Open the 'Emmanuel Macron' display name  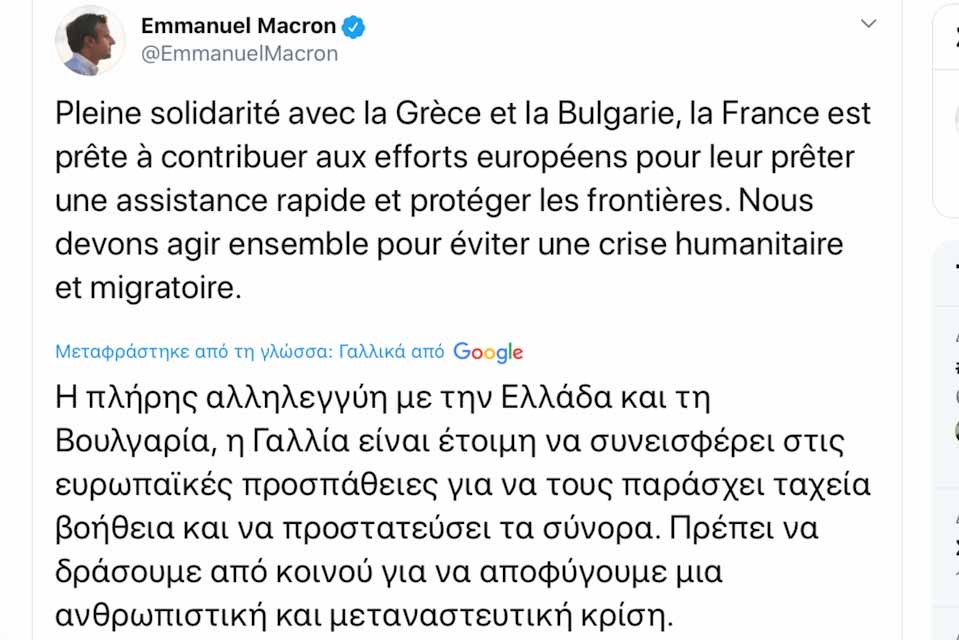point(238,26)
